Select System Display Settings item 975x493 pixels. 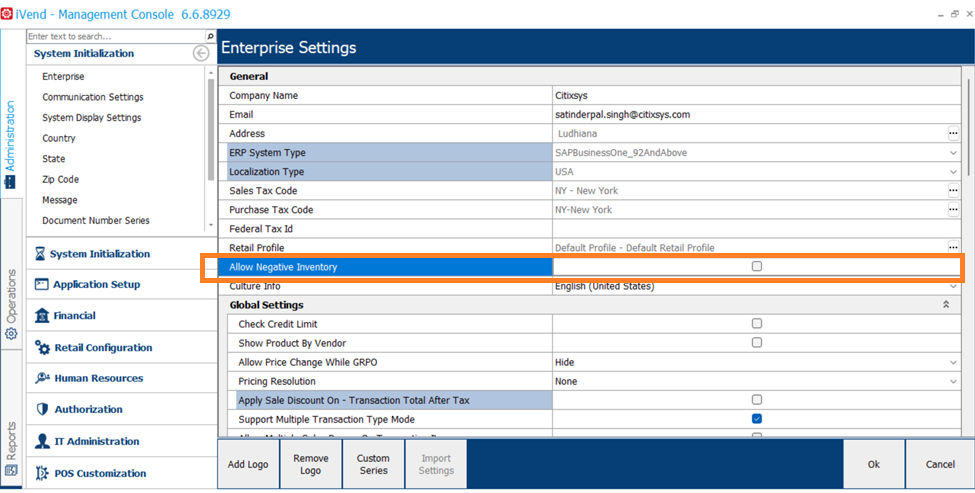[91, 117]
